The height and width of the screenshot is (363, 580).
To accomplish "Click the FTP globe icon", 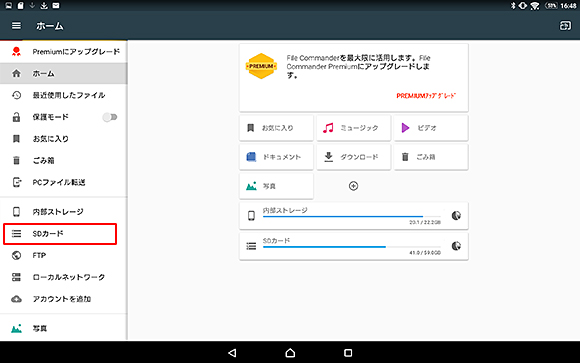I will 16,255.
